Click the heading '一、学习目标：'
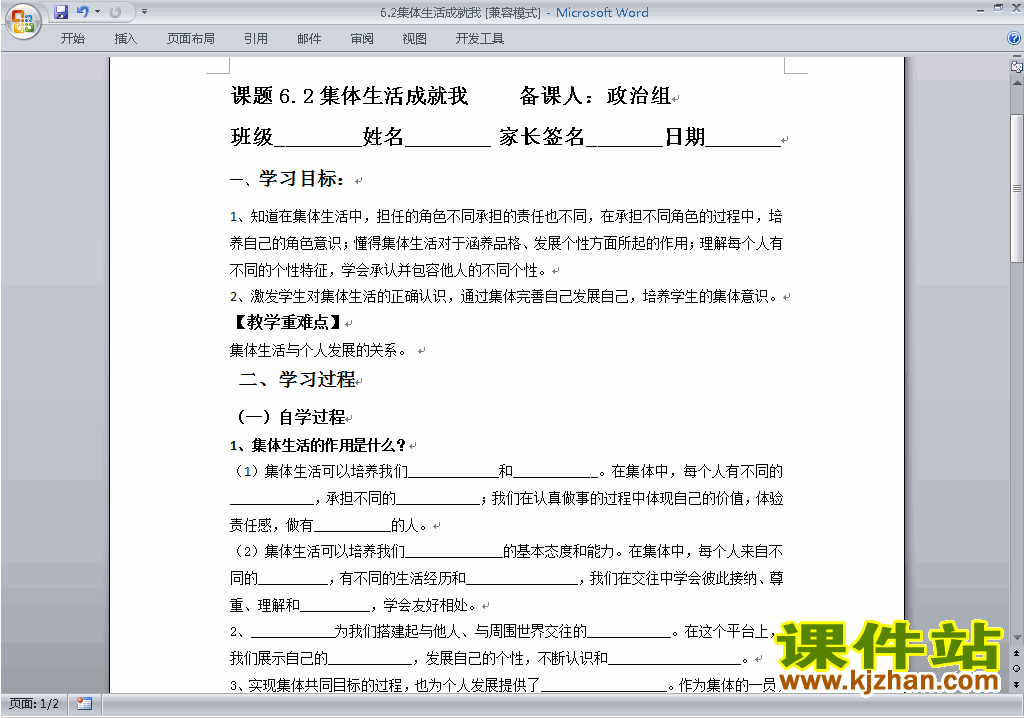 tap(287, 178)
